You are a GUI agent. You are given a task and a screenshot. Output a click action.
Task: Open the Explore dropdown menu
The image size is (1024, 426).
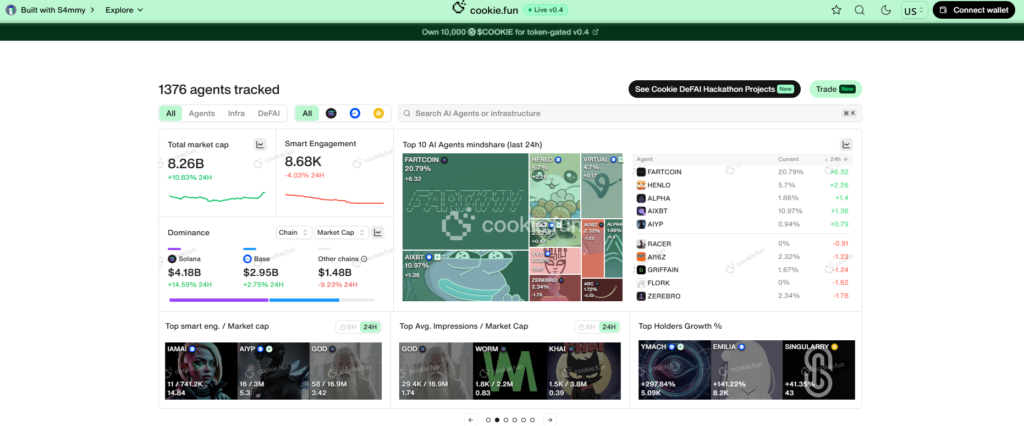[x=124, y=10]
